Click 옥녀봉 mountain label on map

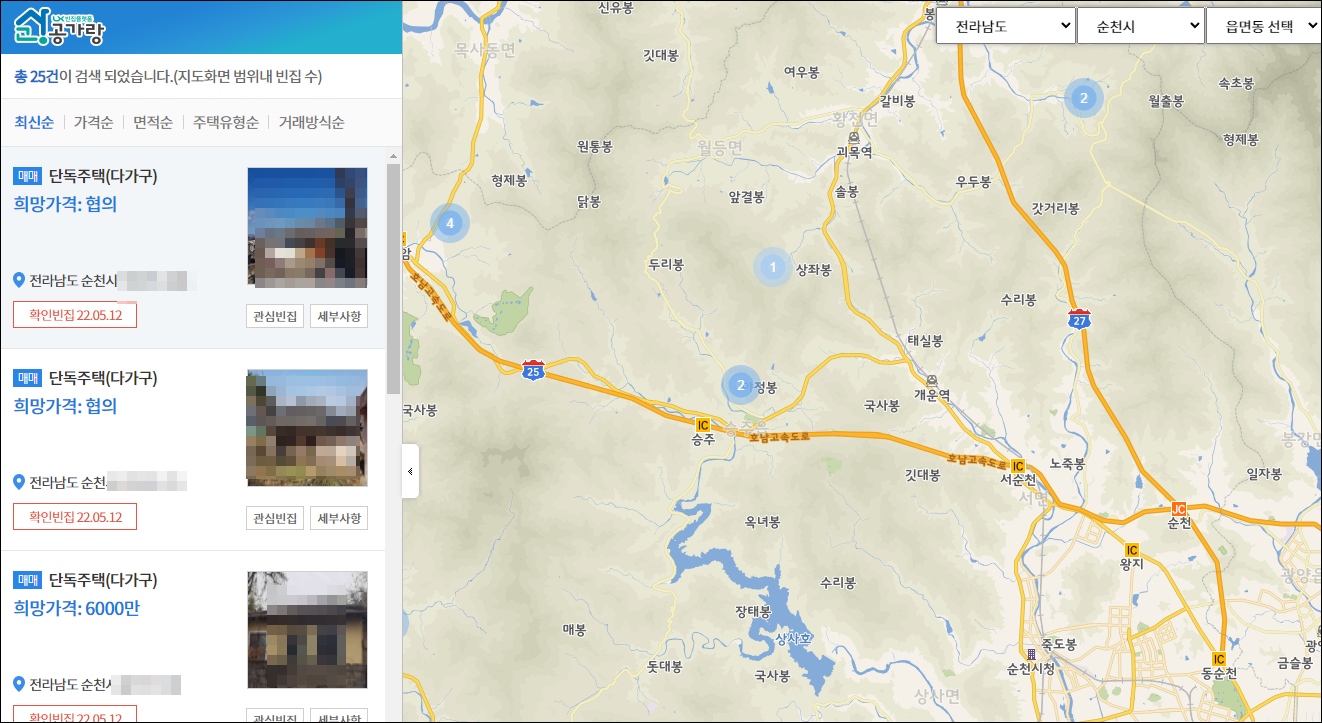[762, 523]
